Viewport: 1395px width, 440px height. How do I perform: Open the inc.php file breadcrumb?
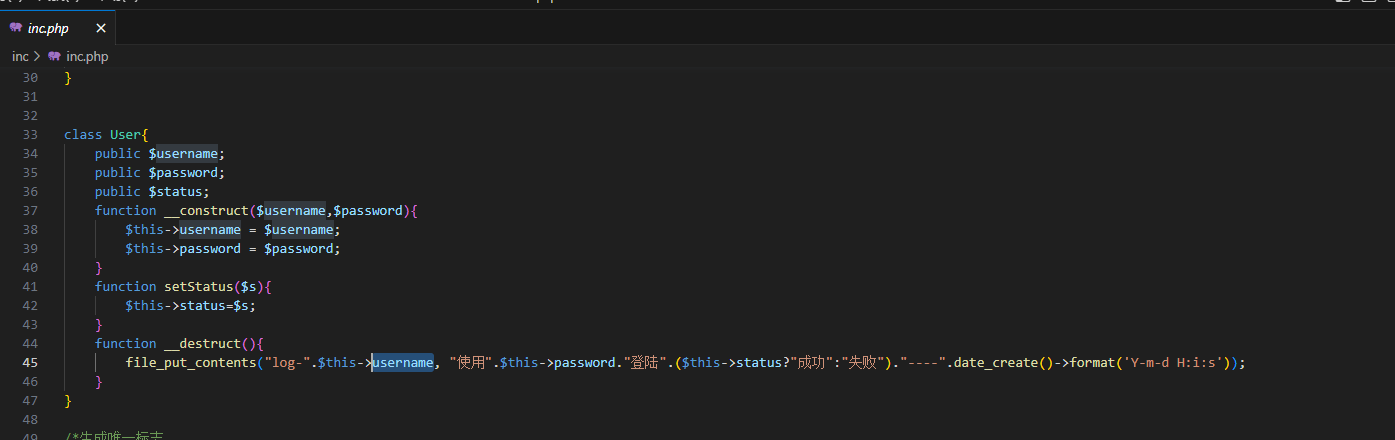87,57
